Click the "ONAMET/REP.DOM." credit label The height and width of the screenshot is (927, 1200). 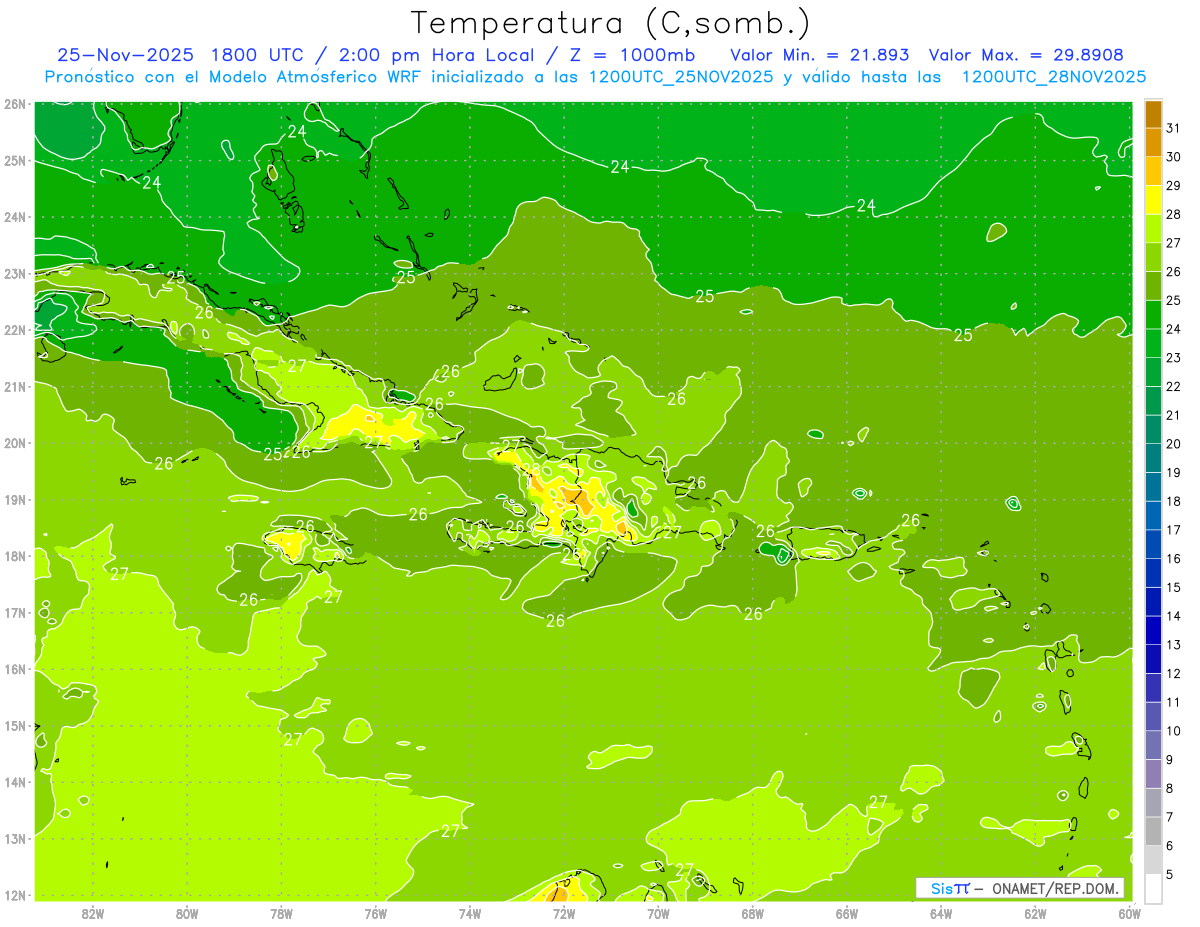click(x=1055, y=888)
